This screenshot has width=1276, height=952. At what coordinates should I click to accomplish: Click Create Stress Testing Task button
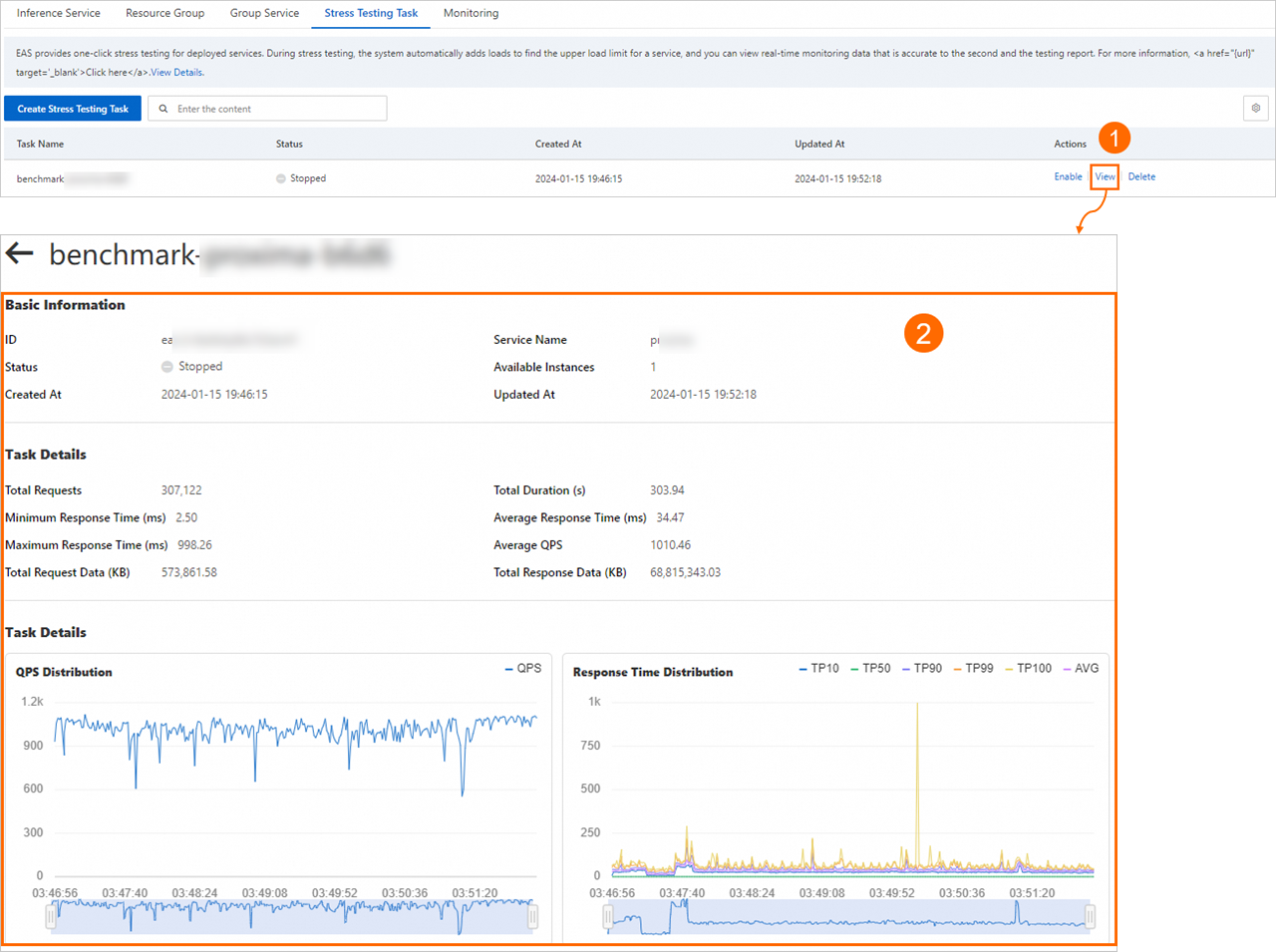point(73,109)
